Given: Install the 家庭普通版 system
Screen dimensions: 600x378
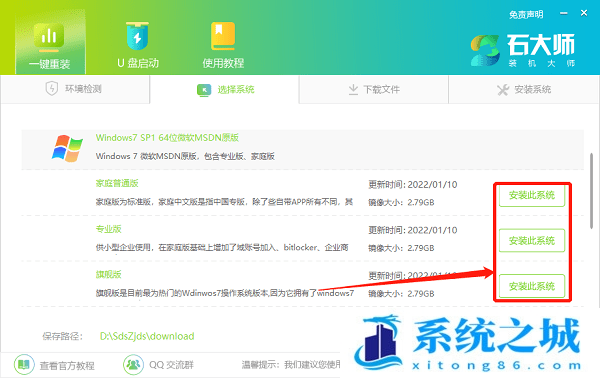Looking at the screenshot, I should [x=532, y=195].
